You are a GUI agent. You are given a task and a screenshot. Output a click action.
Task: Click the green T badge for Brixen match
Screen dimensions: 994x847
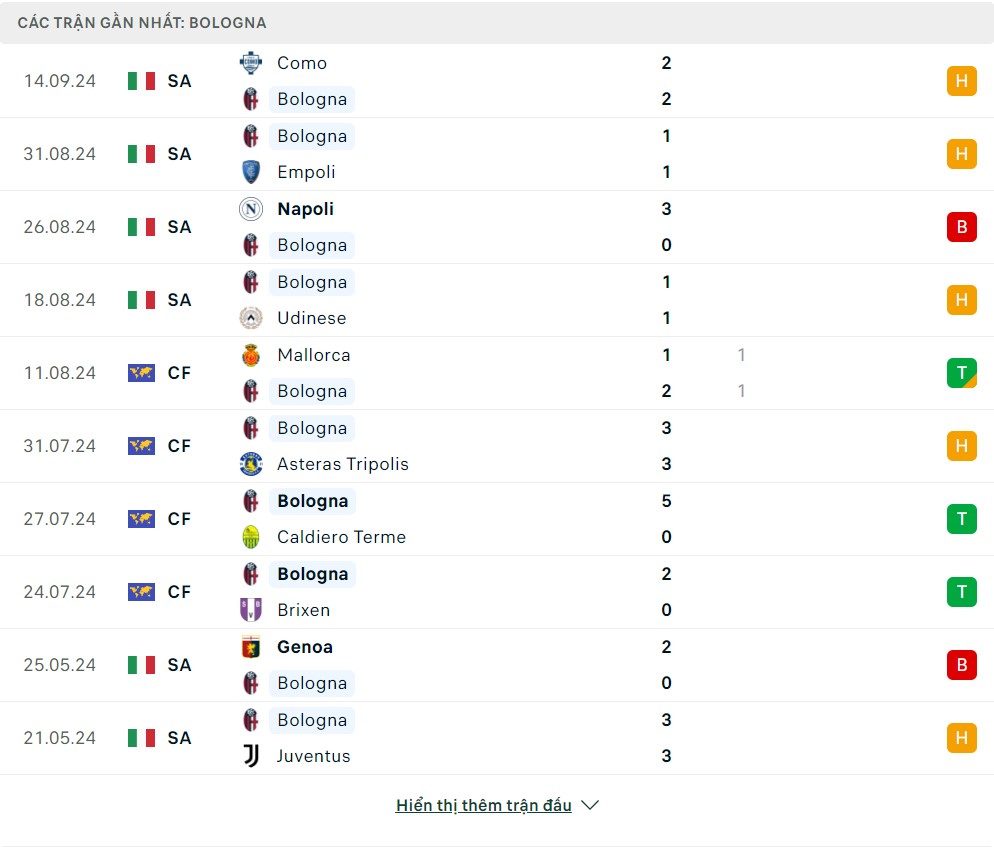tap(961, 592)
